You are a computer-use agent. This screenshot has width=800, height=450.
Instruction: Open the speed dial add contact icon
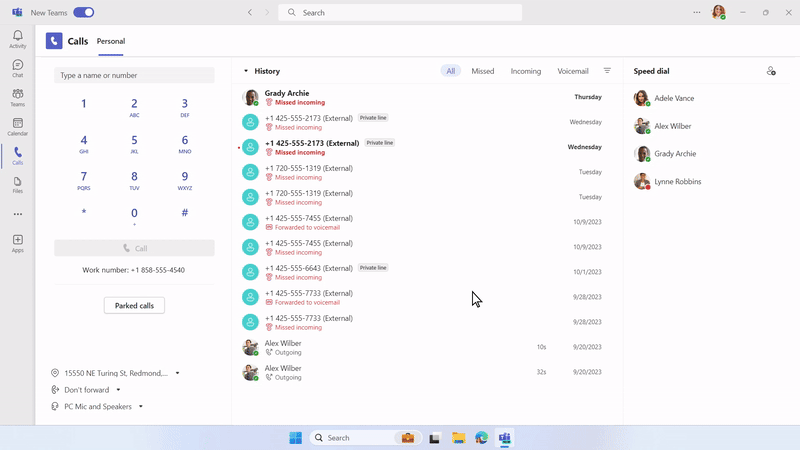(771, 71)
